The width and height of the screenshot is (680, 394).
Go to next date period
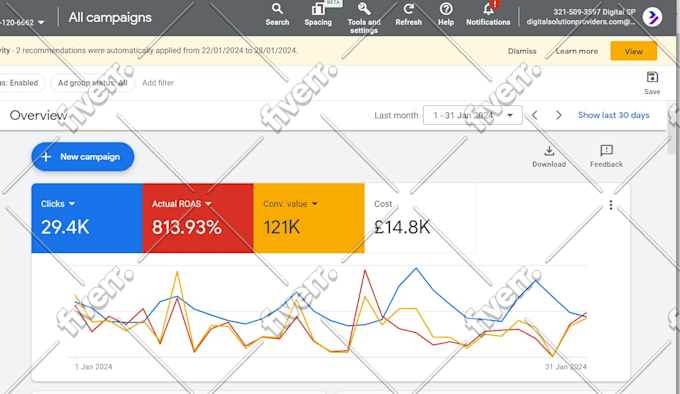[559, 115]
